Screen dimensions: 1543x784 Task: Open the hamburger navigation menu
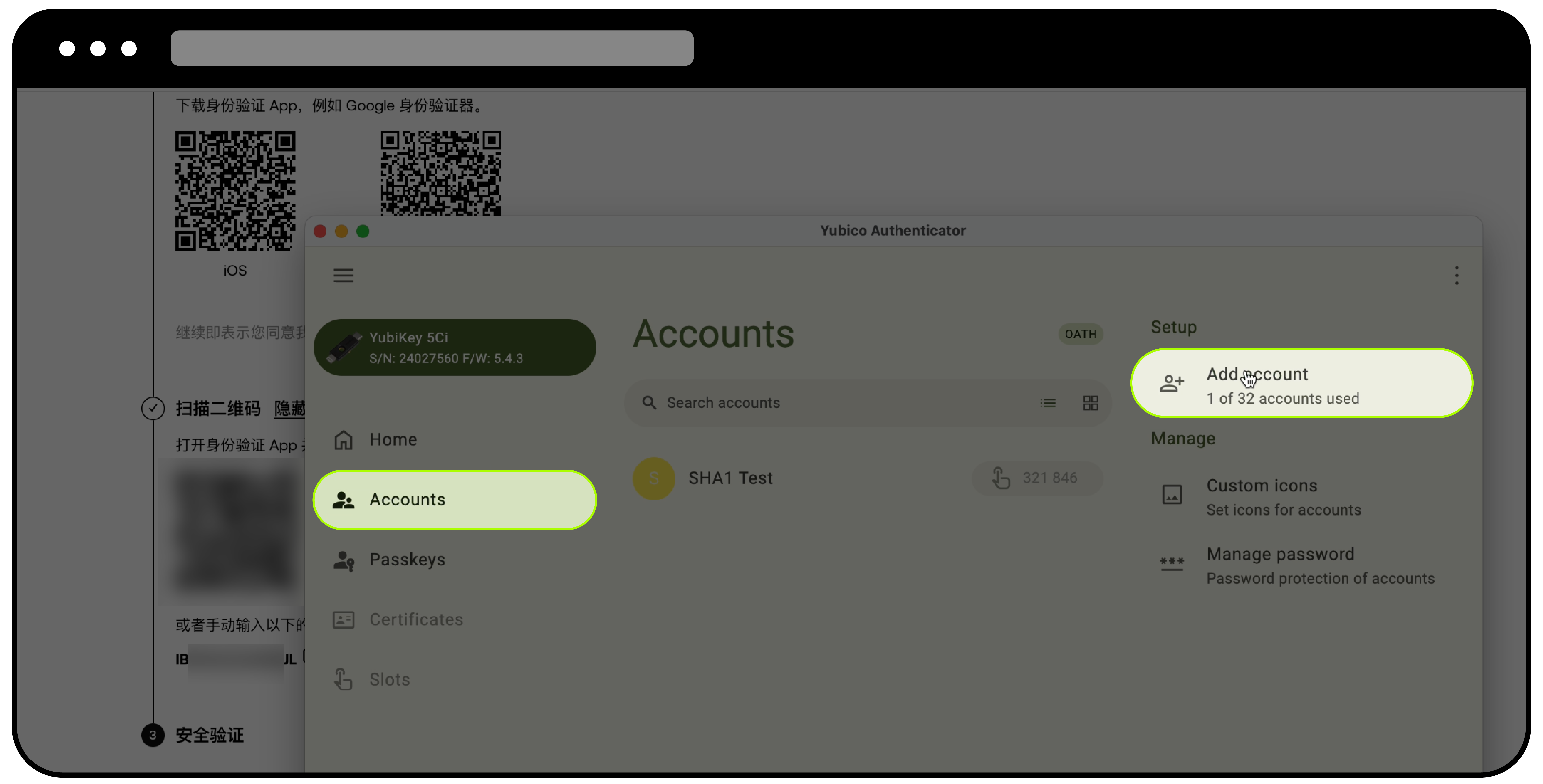pos(343,276)
